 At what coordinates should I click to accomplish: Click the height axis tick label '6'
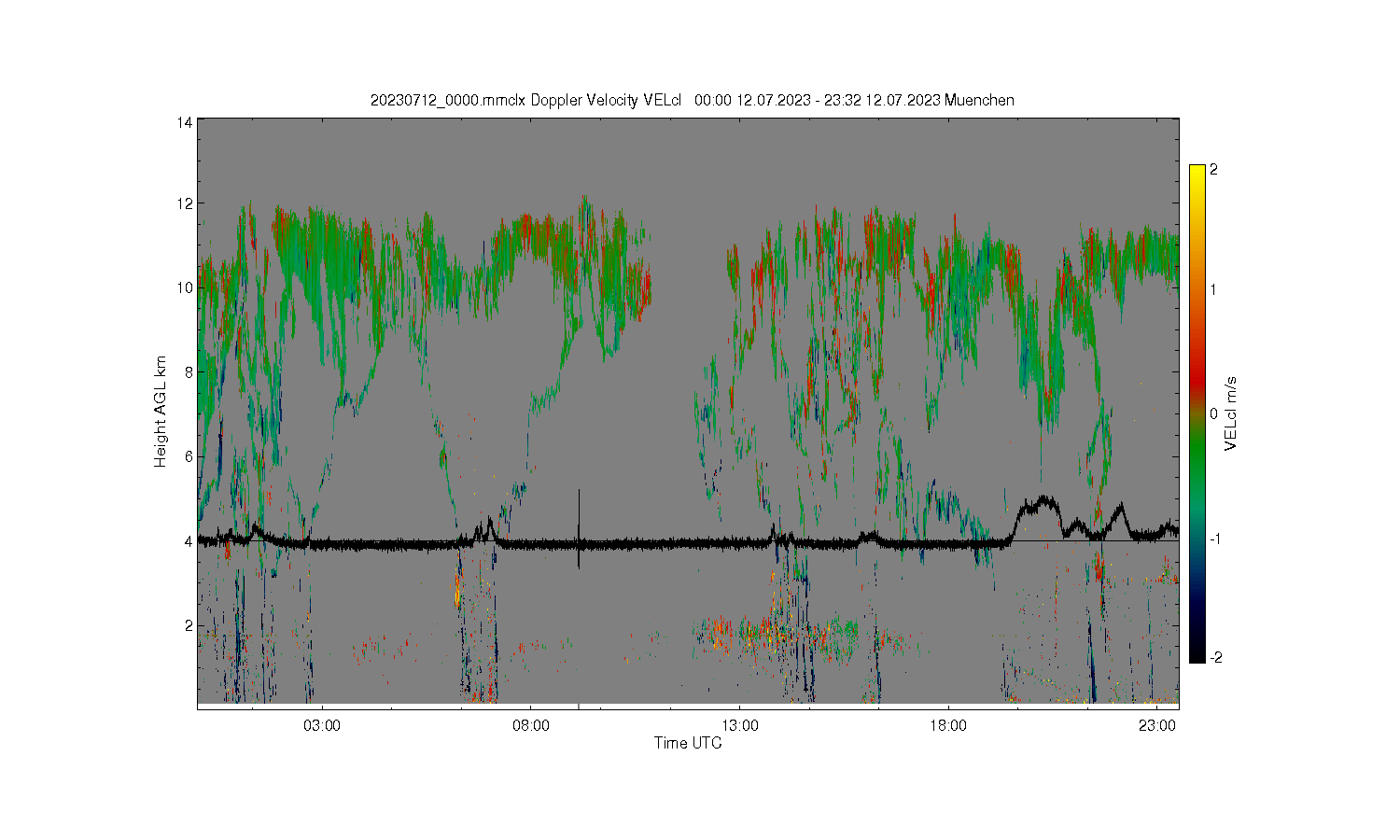189,456
